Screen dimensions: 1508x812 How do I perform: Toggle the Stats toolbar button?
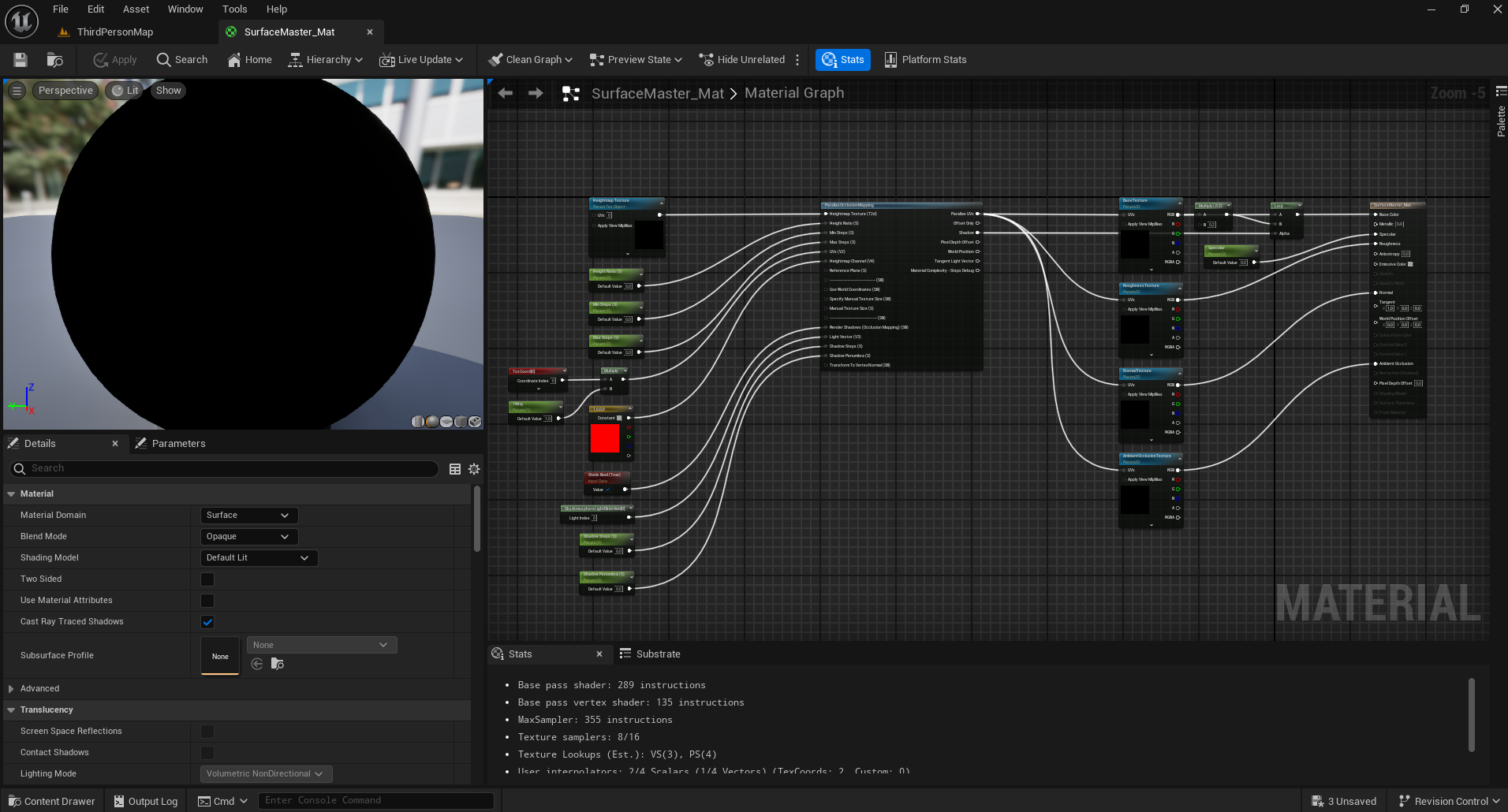coord(842,60)
